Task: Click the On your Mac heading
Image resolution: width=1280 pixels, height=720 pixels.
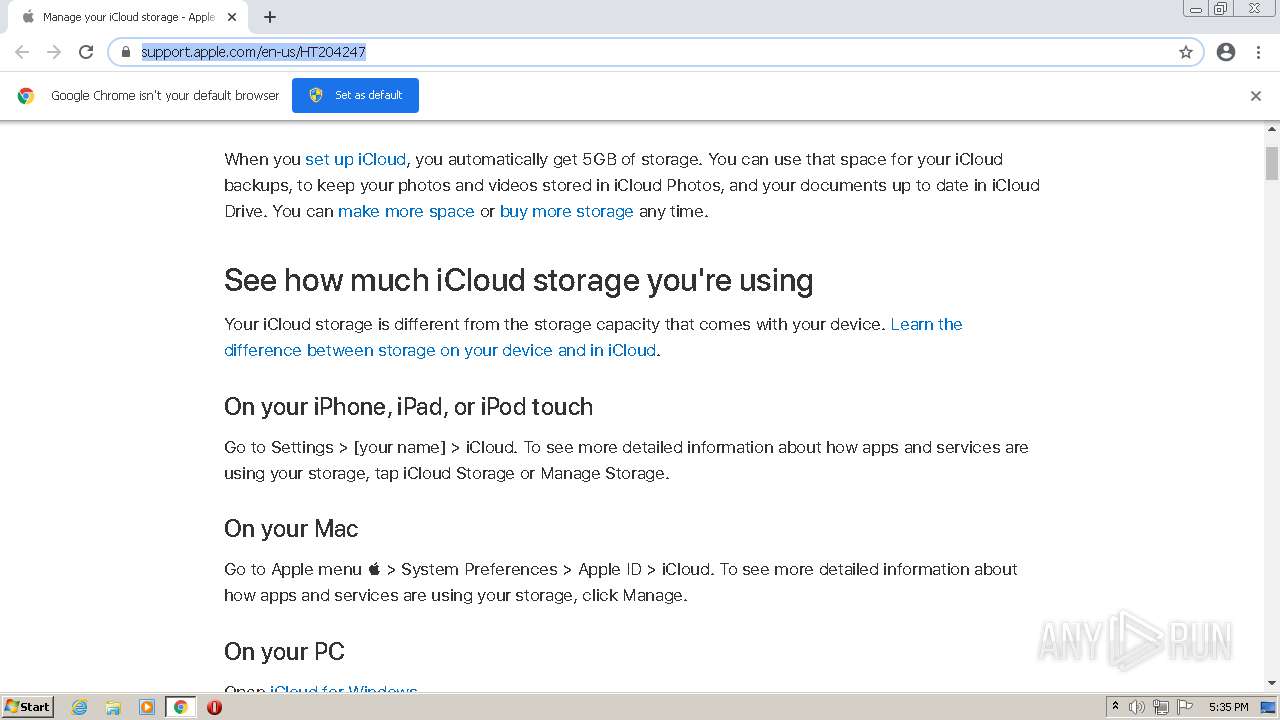Action: (x=291, y=529)
